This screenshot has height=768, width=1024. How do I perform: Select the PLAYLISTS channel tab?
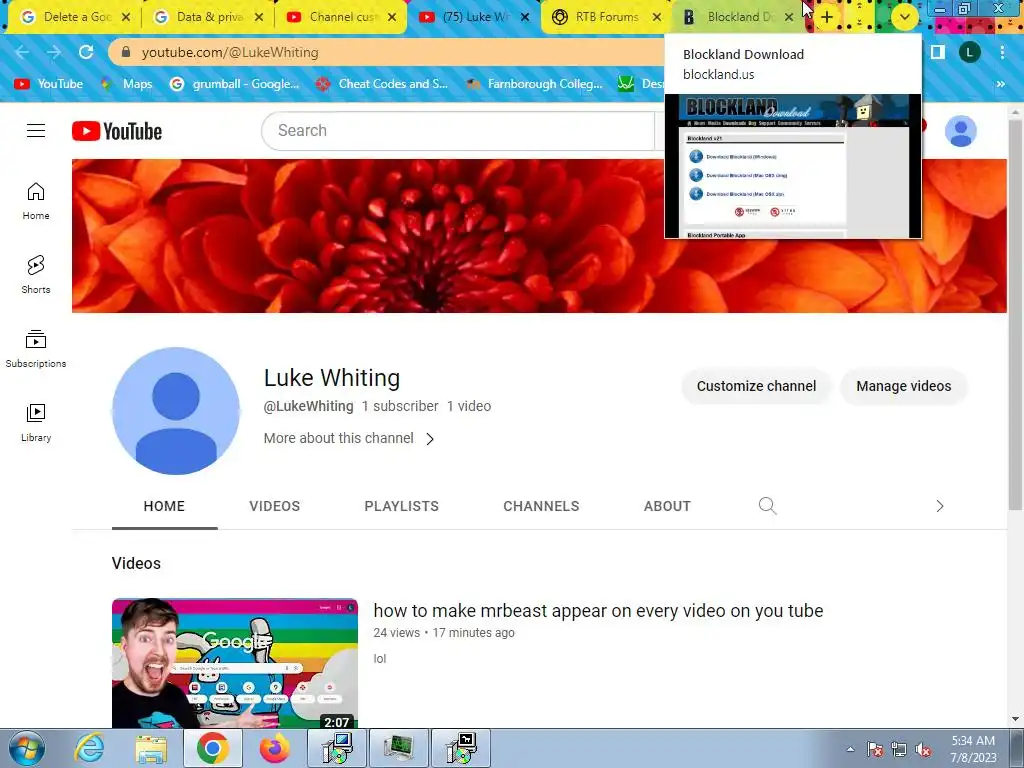tap(402, 506)
